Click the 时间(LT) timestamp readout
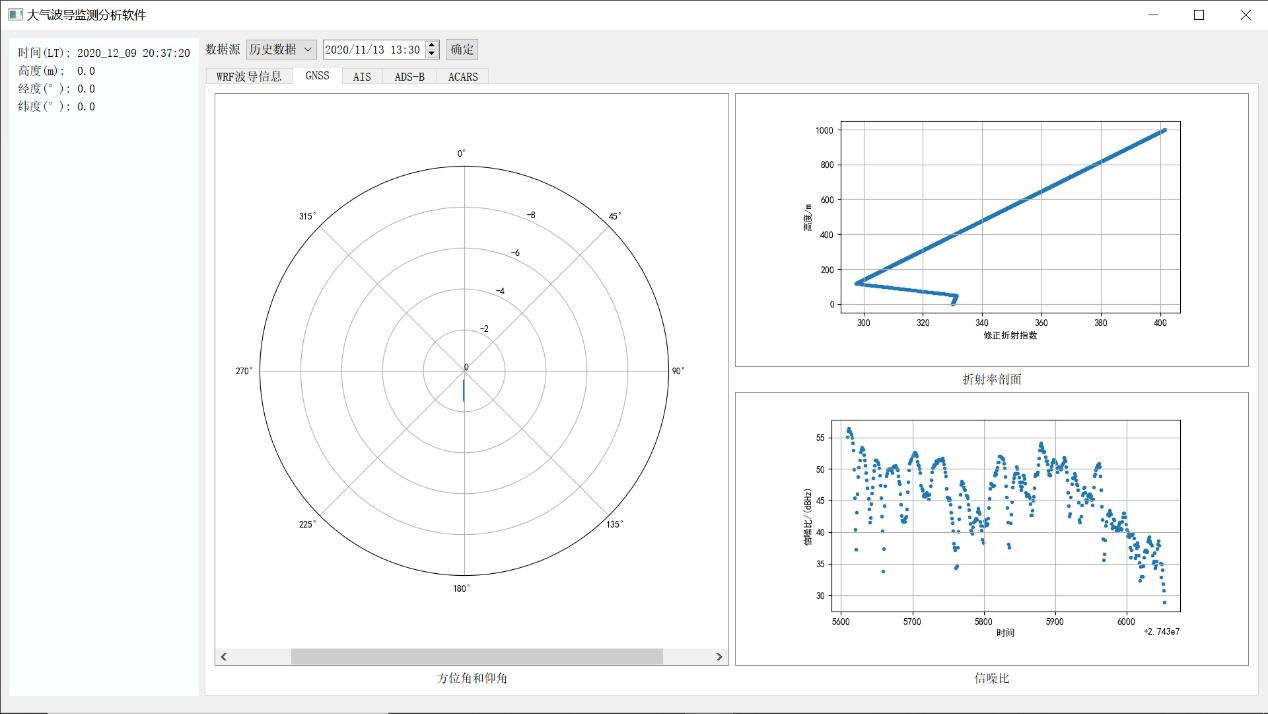Viewport: 1268px width, 714px height. coord(104,53)
